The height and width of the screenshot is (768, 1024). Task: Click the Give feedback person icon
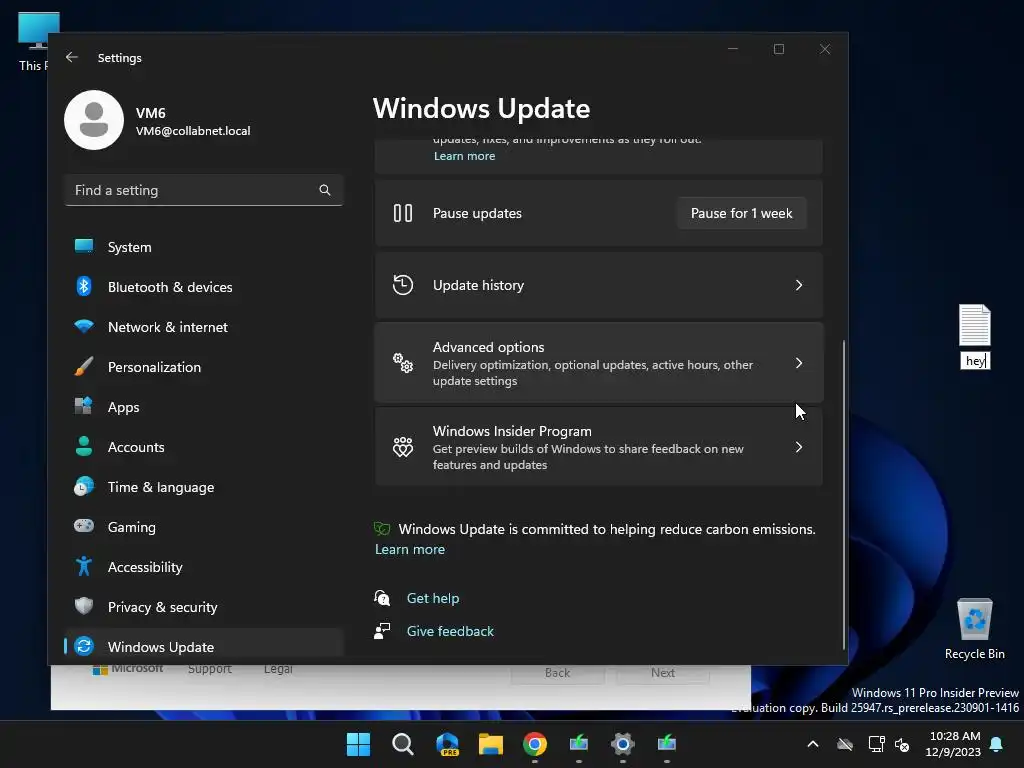pyautogui.click(x=382, y=630)
